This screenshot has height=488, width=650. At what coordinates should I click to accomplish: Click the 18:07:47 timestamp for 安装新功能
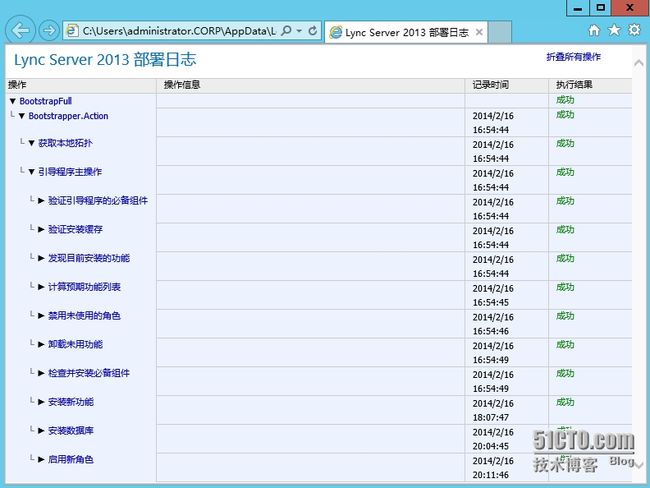click(490, 418)
